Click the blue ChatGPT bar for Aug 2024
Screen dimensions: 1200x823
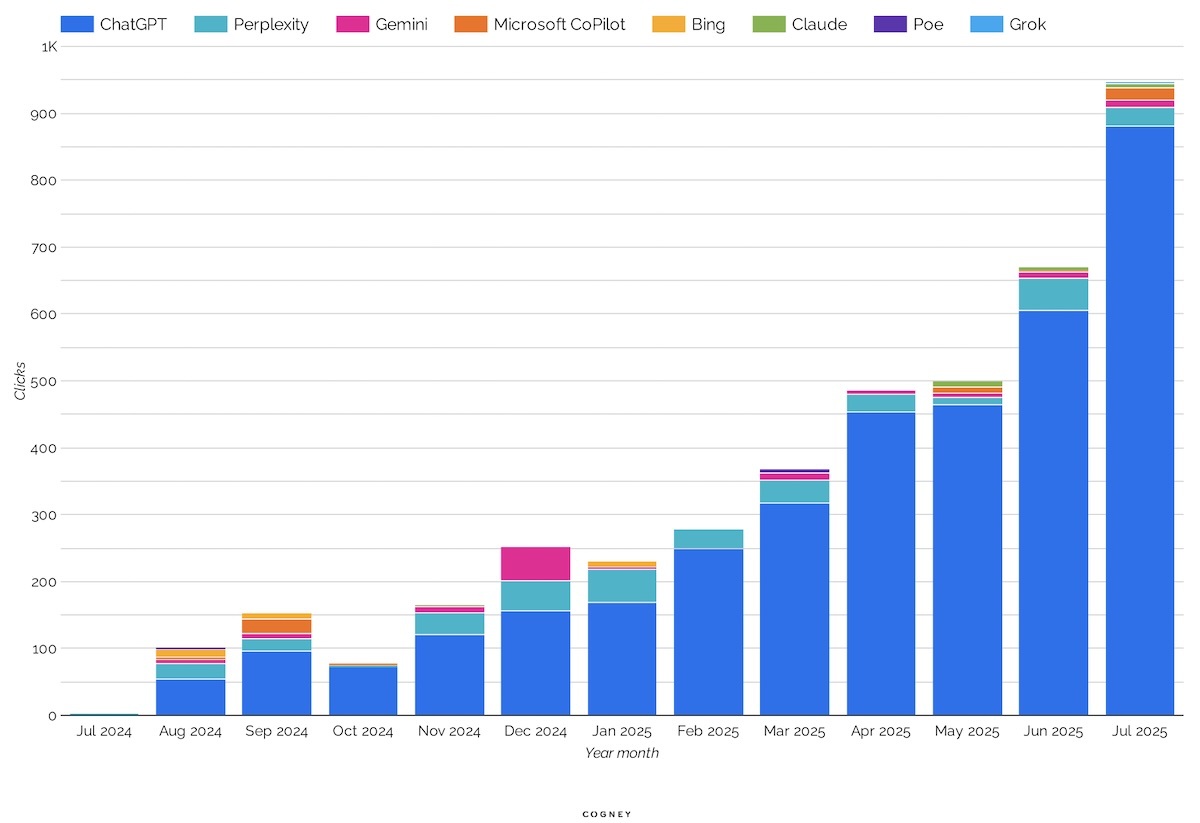click(191, 697)
